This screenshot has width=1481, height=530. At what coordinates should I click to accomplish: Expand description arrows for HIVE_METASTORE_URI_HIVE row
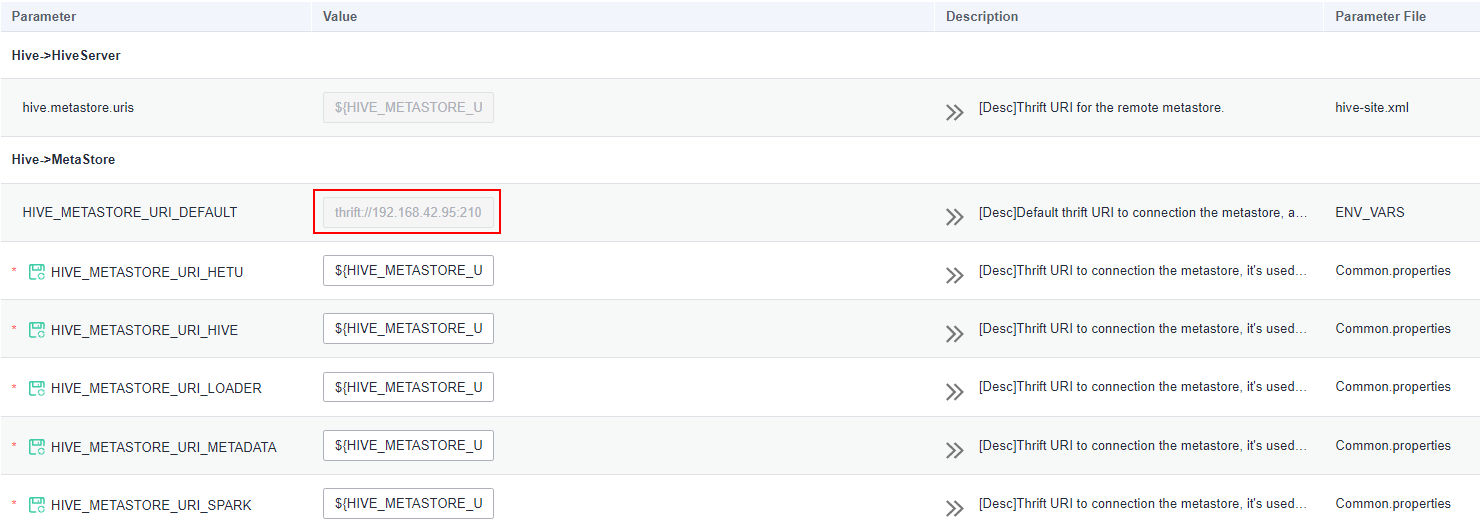pos(955,333)
